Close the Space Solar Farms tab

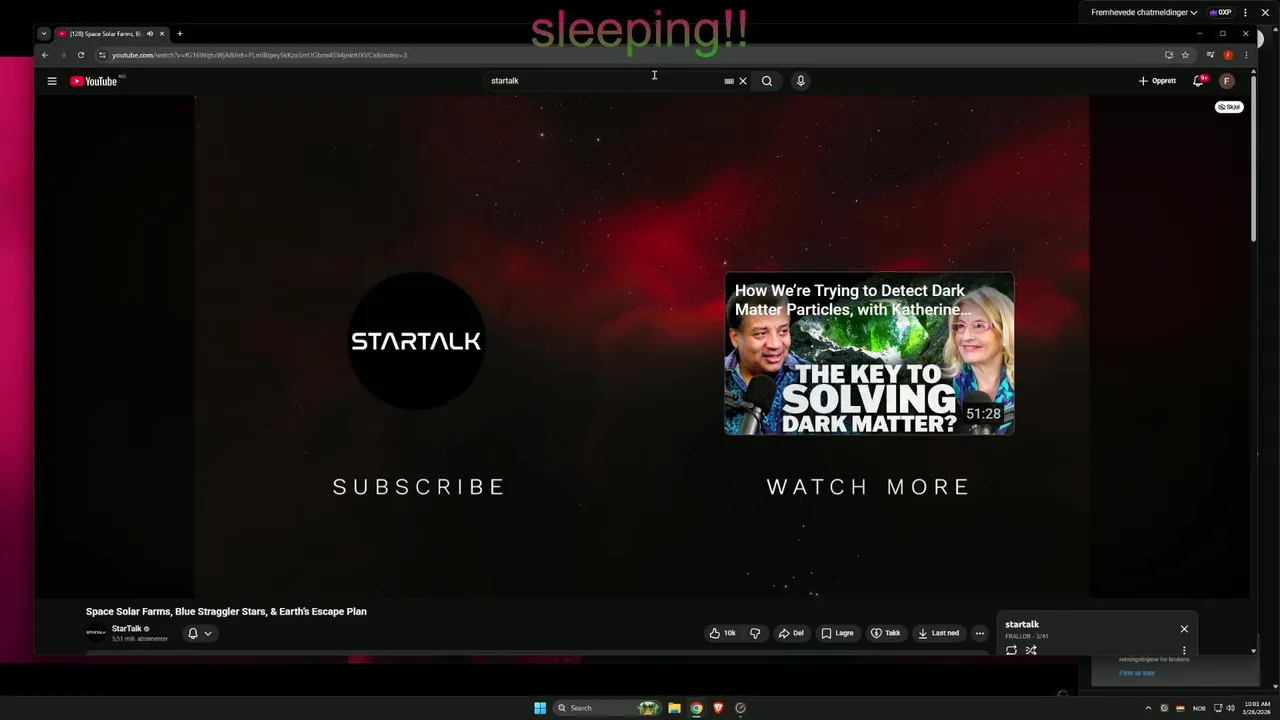click(x=162, y=34)
